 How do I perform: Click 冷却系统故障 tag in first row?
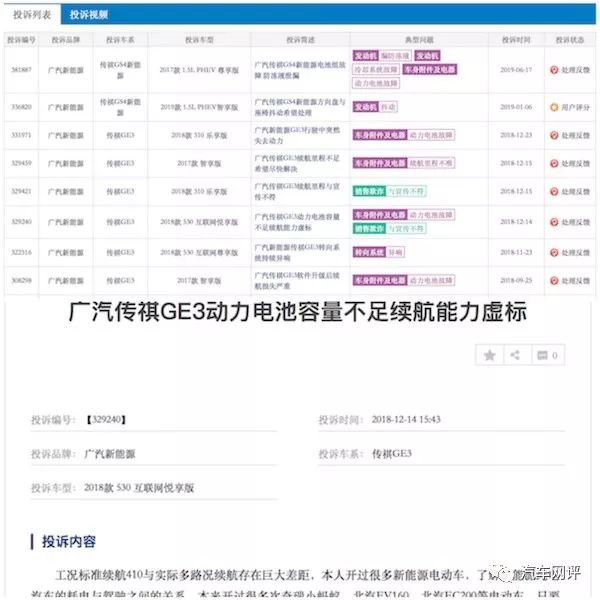[376, 69]
